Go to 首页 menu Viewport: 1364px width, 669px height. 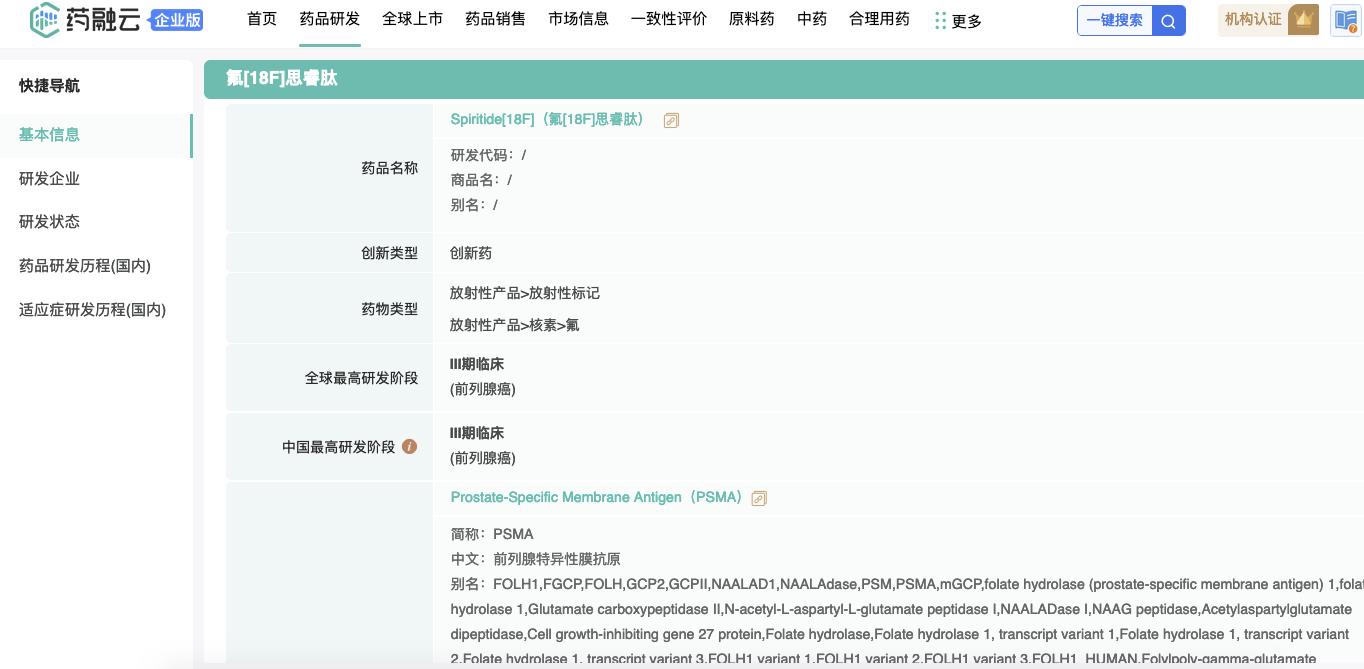[262, 19]
